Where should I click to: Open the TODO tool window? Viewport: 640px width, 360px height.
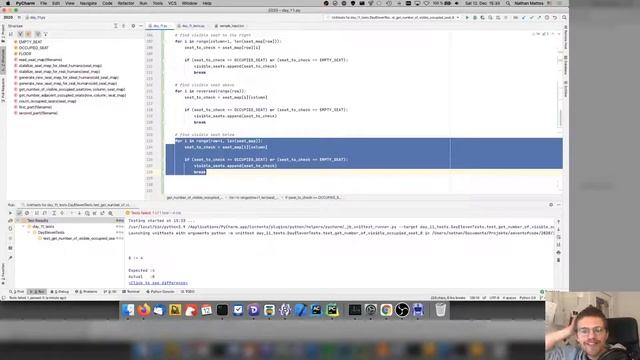coord(187,292)
